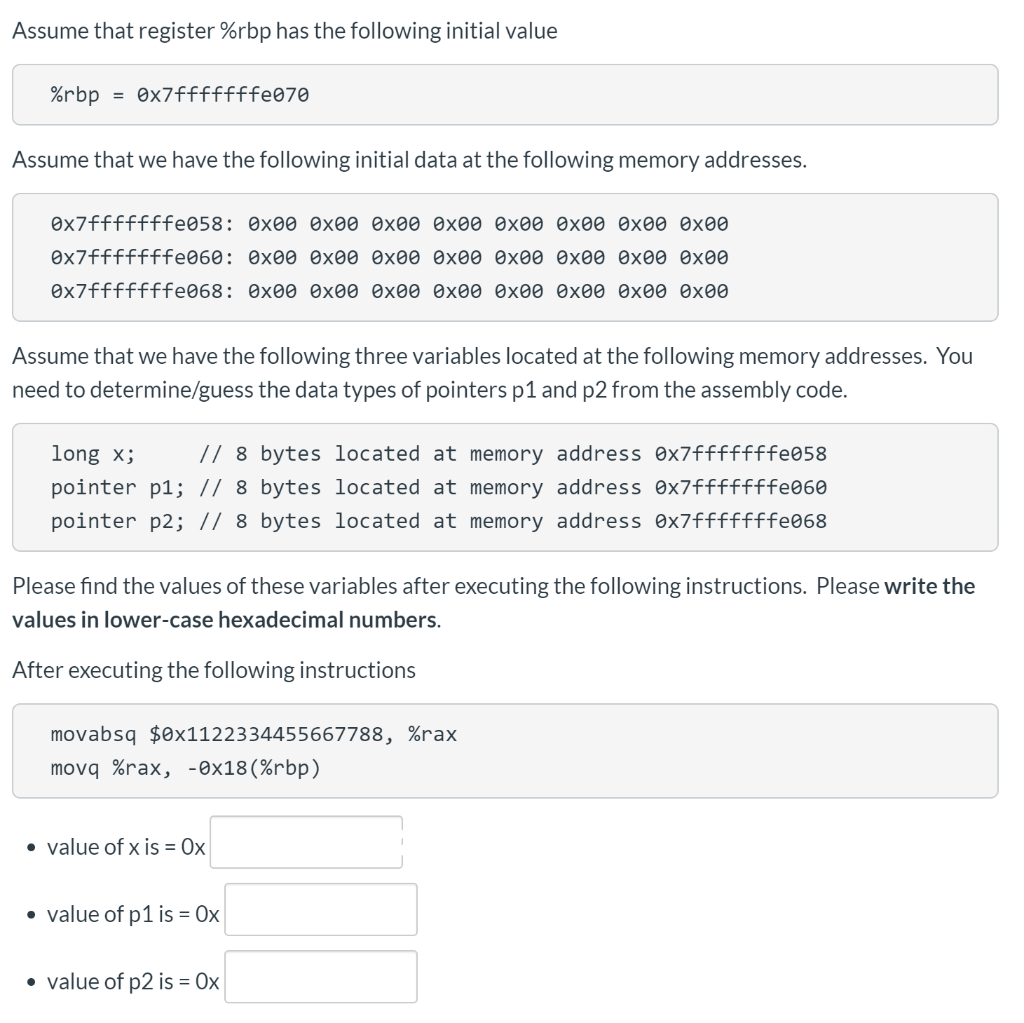Select the address 0x7fffffffe058 line
Viewport: 1024px width, 1023px height.
[388, 224]
